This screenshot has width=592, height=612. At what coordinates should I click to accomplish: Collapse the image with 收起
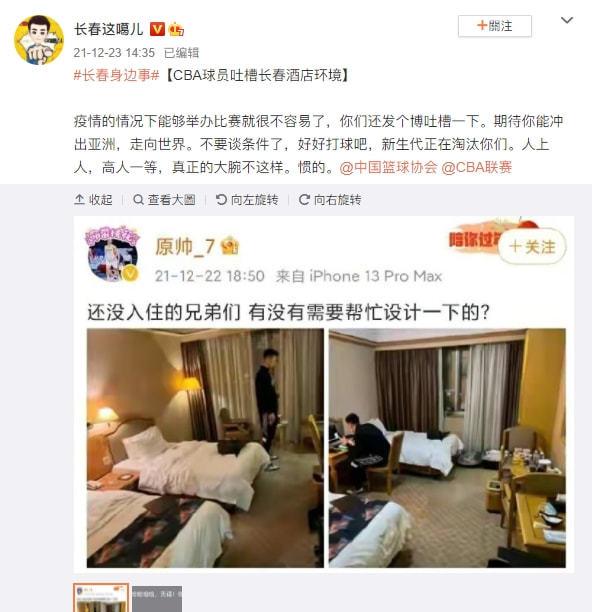[93, 200]
